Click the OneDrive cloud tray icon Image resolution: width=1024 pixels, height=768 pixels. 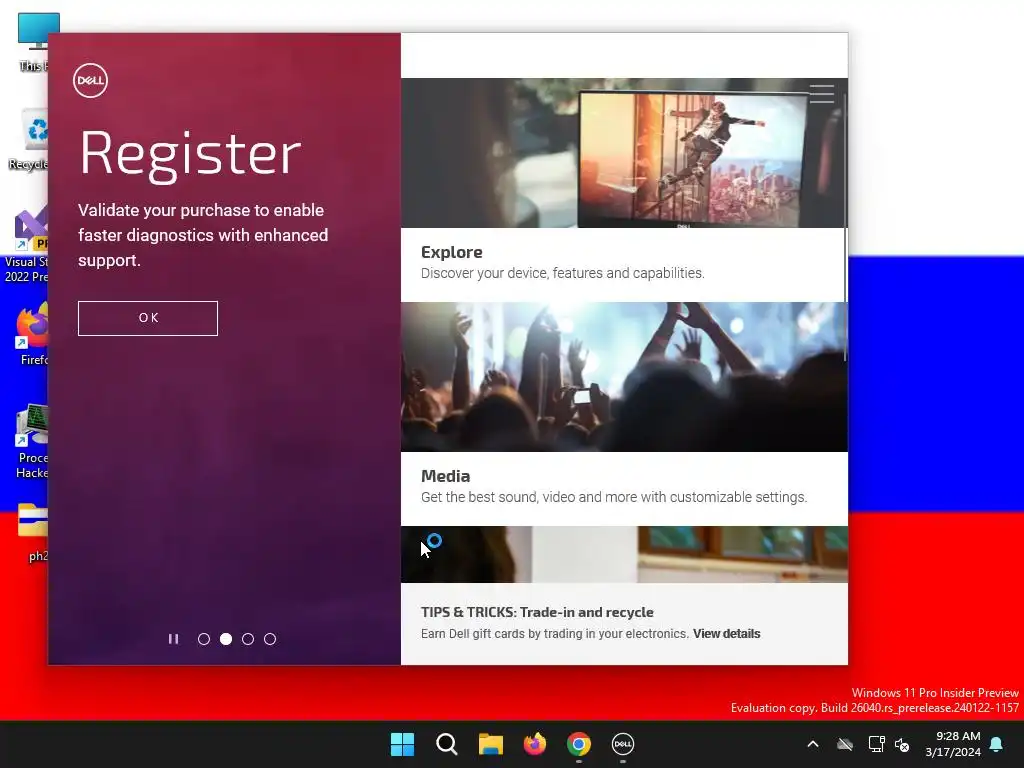845,744
